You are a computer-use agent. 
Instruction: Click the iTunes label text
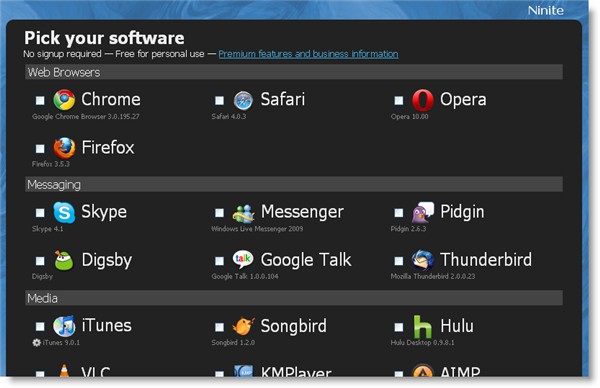(x=107, y=326)
